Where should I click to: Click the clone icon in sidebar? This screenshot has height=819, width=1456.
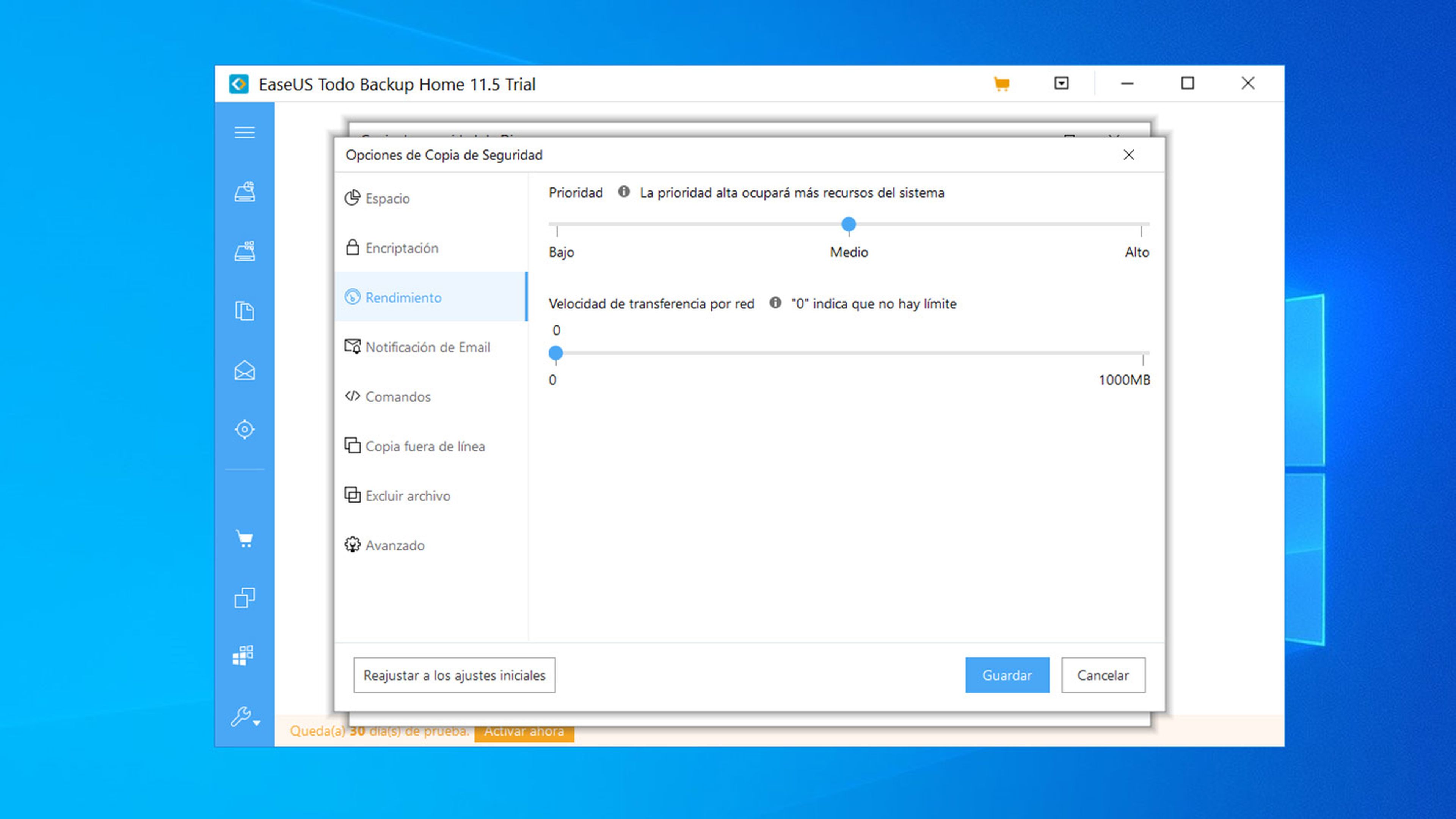pyautogui.click(x=244, y=597)
